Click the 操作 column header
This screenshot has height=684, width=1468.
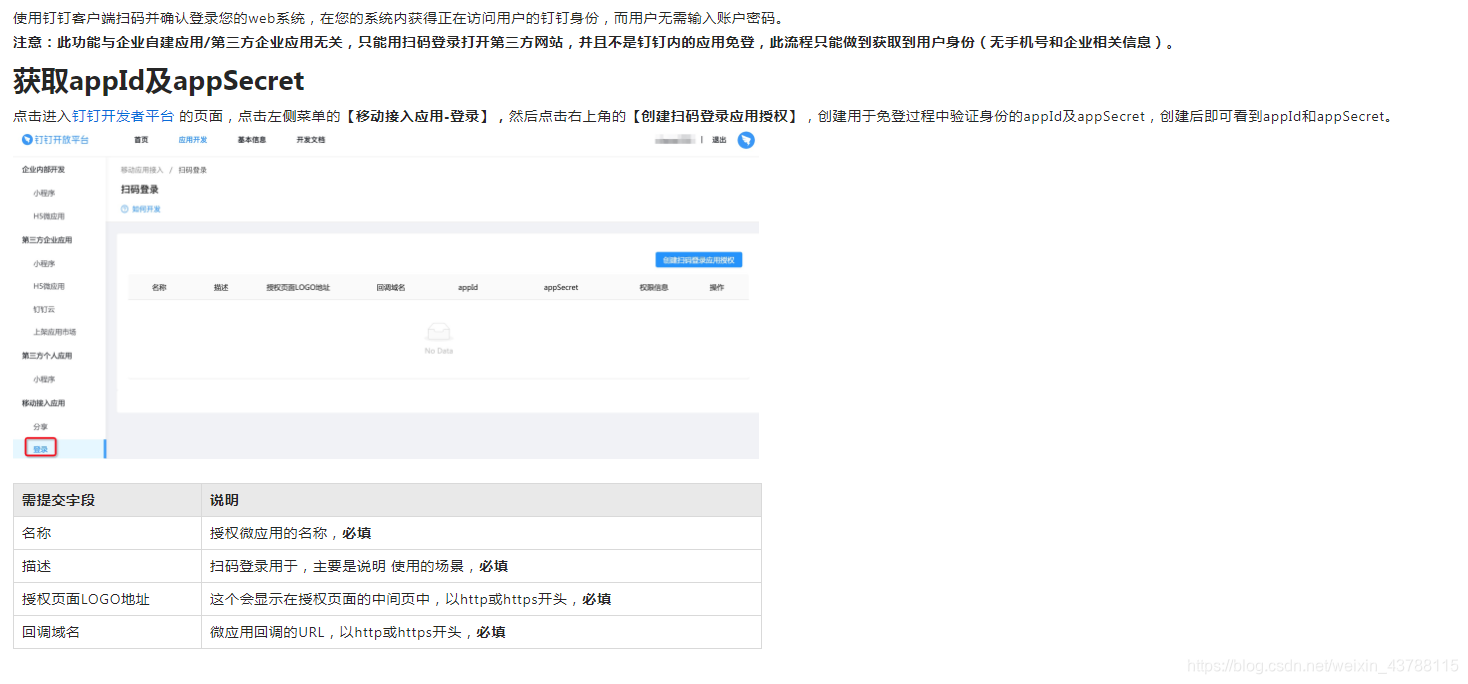tap(717, 288)
